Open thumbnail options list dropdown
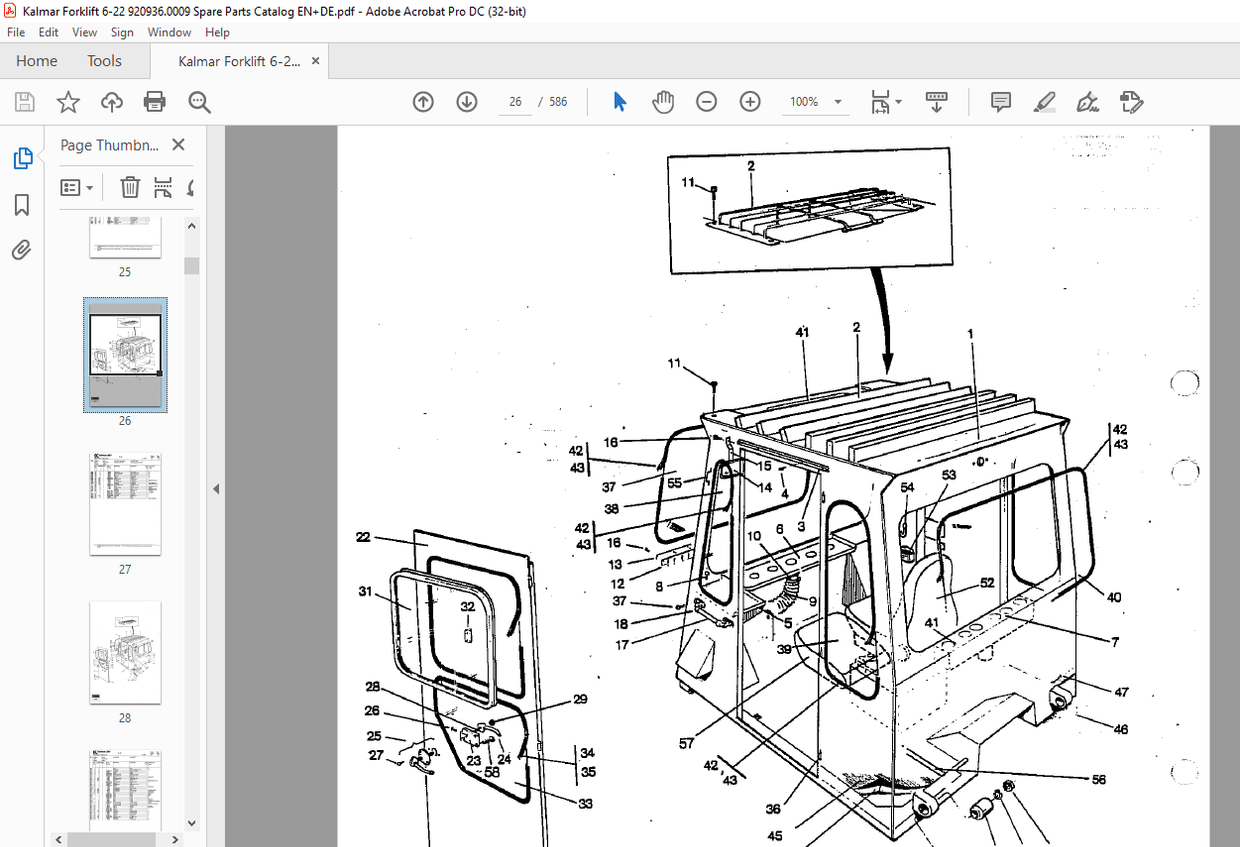 [x=77, y=187]
